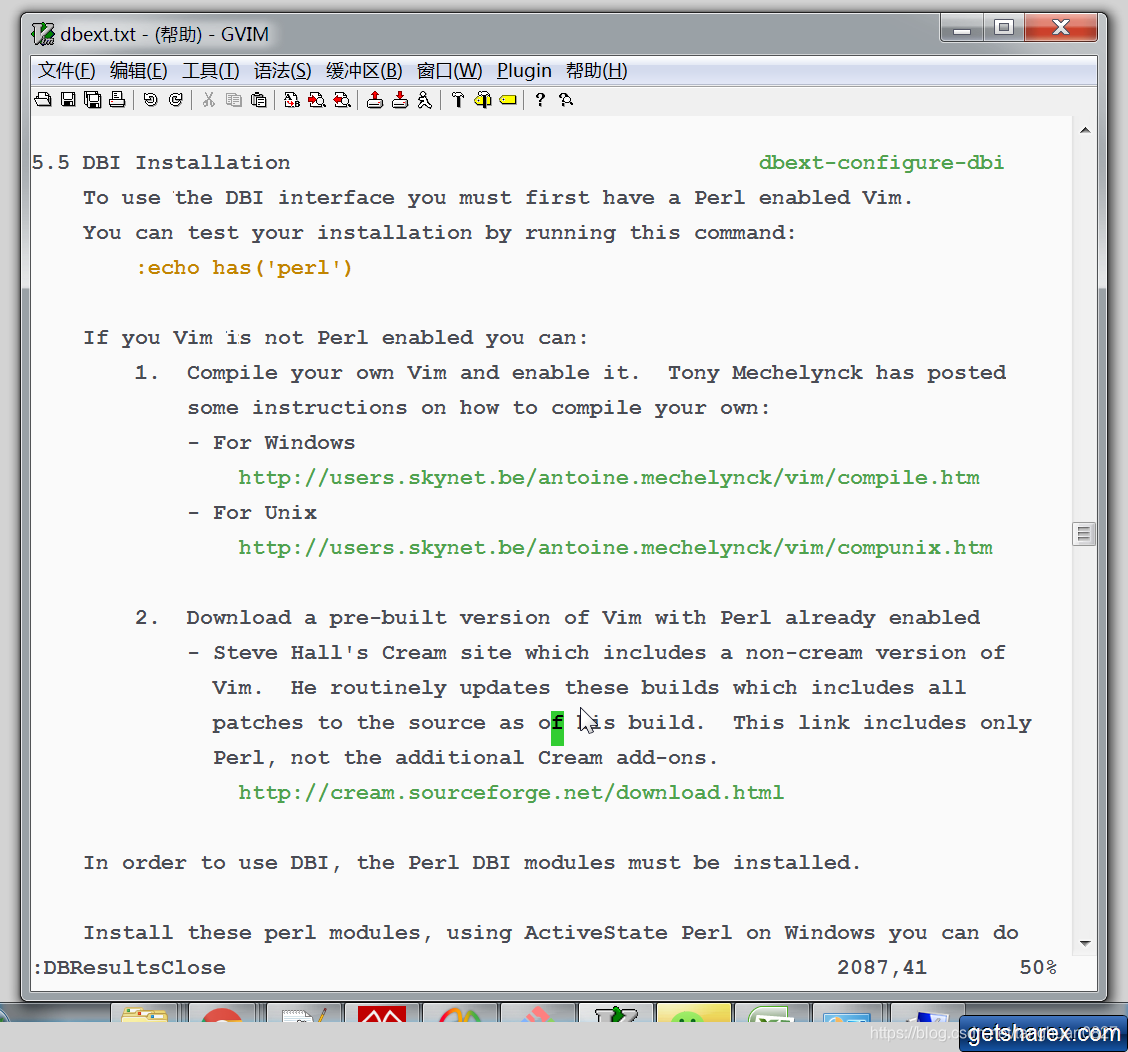Click the compile.htm Windows instructions link
This screenshot has width=1128, height=1052.
click(609, 478)
